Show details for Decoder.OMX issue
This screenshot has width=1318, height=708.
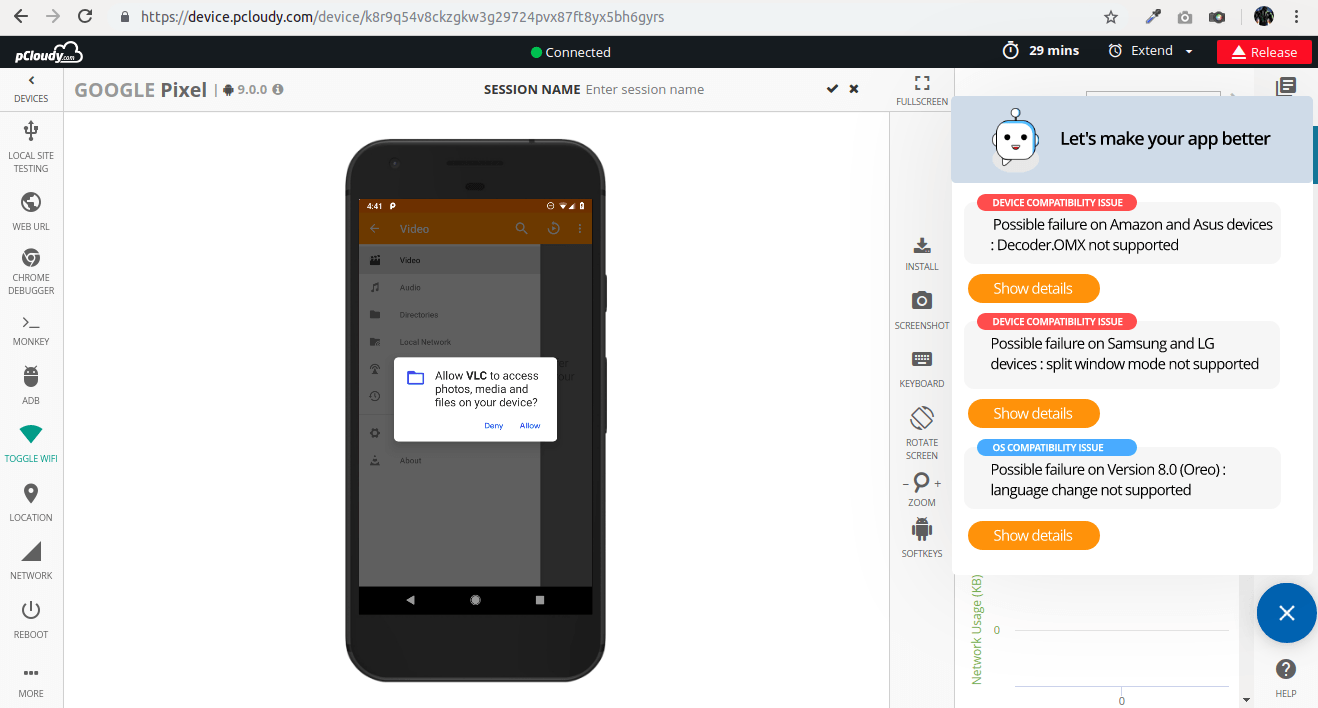[x=1033, y=288]
